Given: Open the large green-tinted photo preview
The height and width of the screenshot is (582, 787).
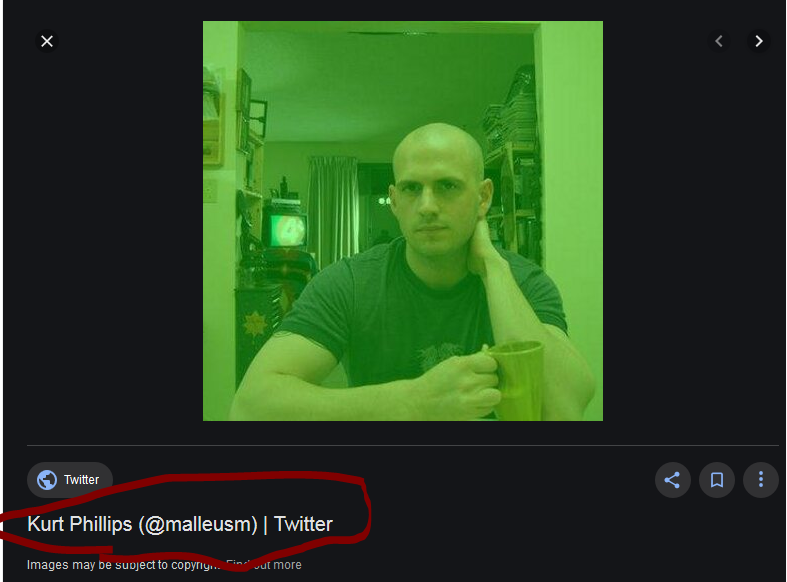Looking at the screenshot, I should click(x=403, y=221).
